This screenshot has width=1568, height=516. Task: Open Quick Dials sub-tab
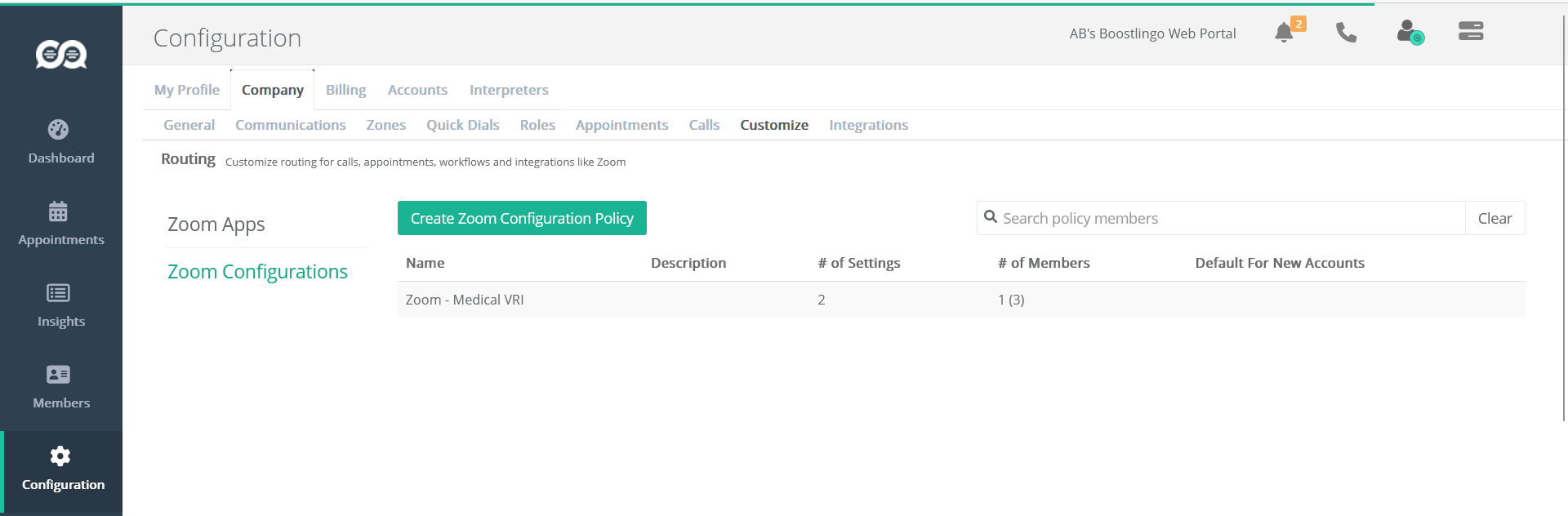click(463, 125)
